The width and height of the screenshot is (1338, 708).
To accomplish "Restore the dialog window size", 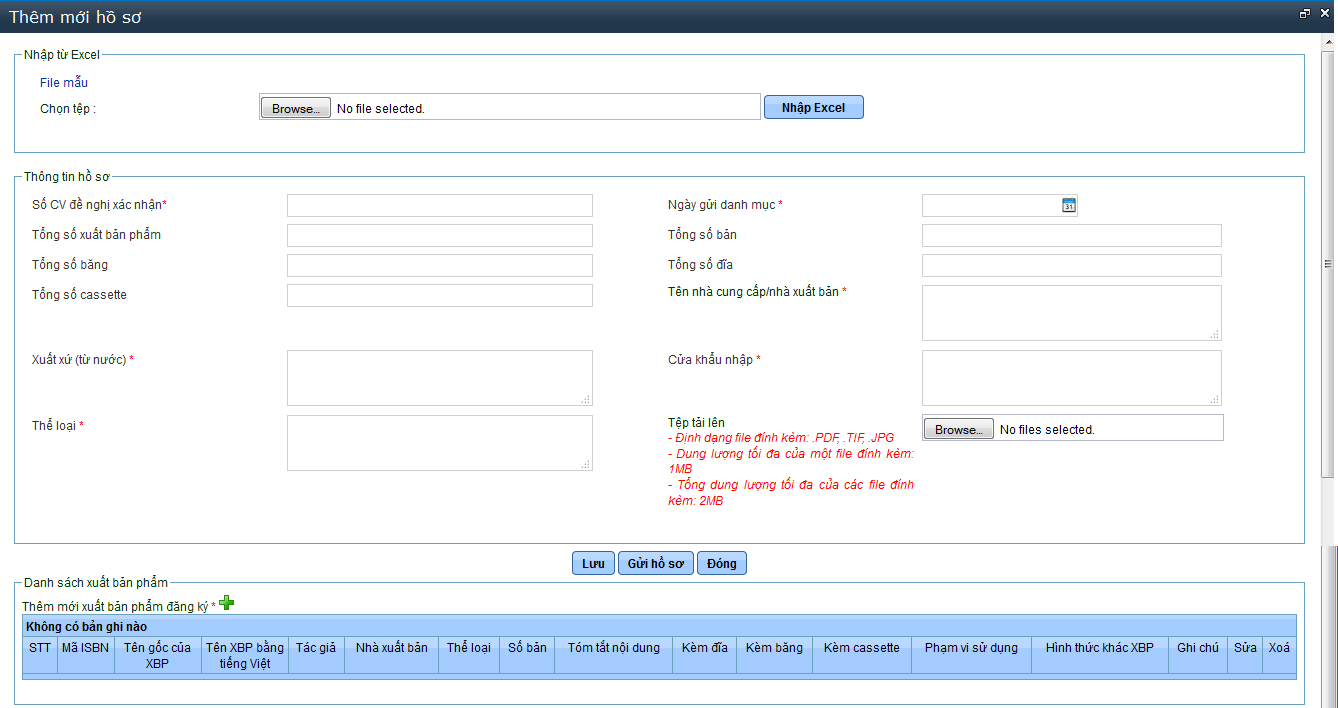I will click(x=1304, y=13).
